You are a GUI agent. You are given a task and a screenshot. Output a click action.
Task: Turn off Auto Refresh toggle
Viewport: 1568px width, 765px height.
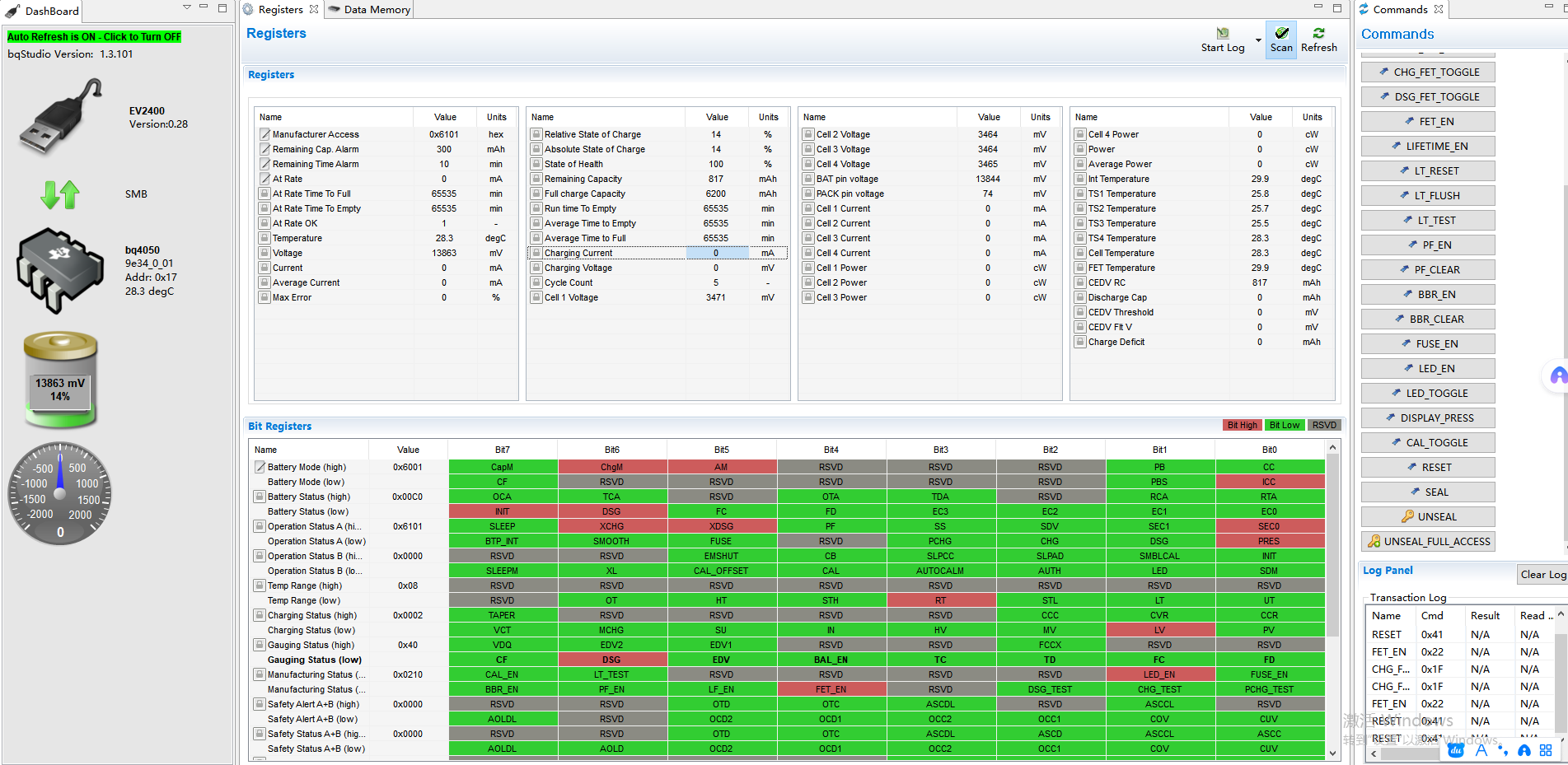click(94, 37)
